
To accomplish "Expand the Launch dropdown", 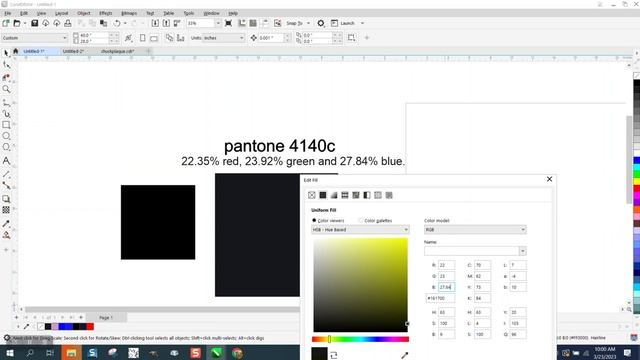I will [362, 23].
